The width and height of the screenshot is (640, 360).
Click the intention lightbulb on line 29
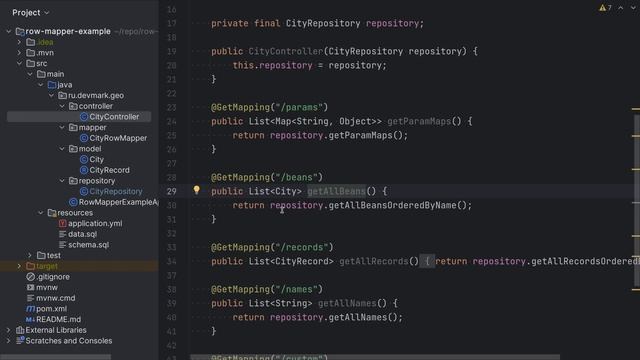[197, 190]
